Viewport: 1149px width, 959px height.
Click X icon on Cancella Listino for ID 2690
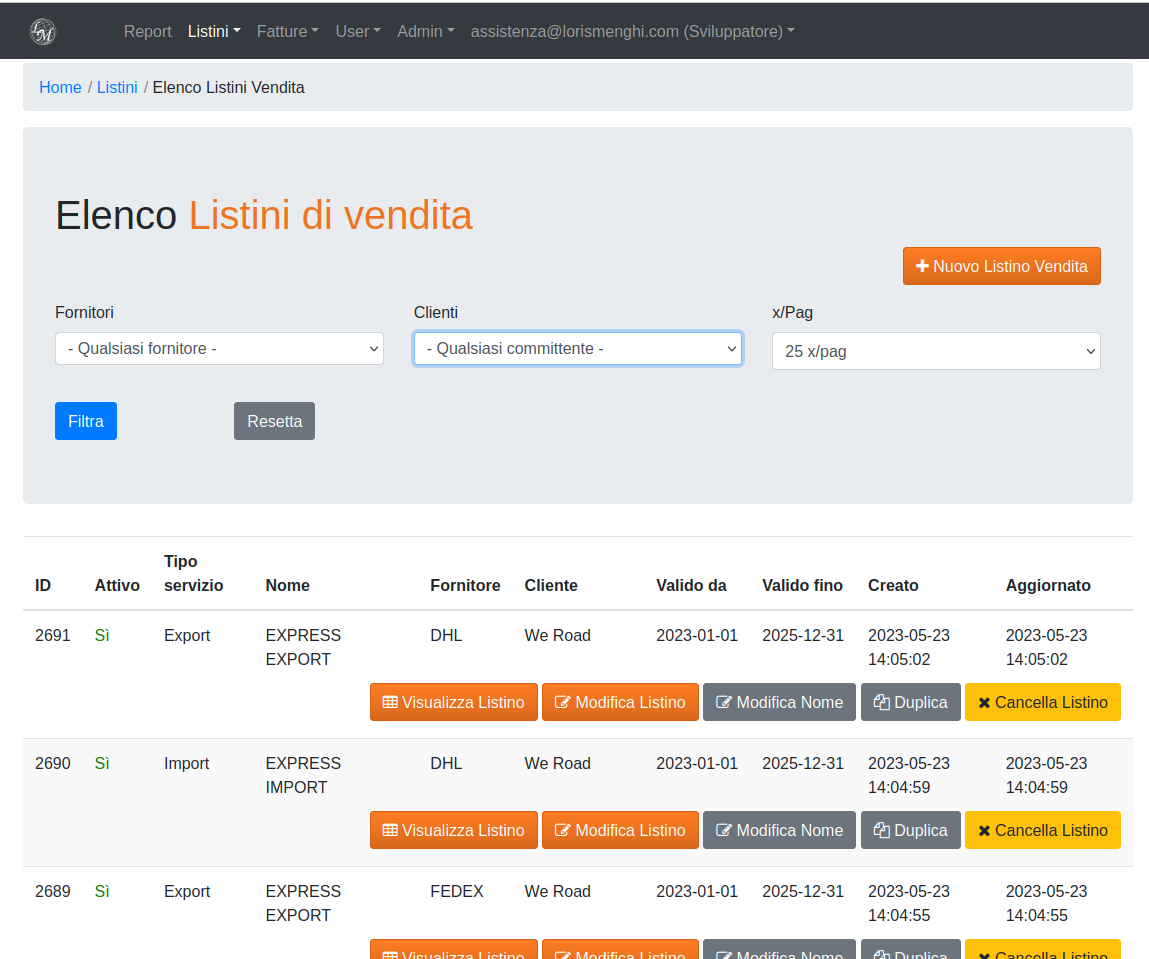coord(984,831)
